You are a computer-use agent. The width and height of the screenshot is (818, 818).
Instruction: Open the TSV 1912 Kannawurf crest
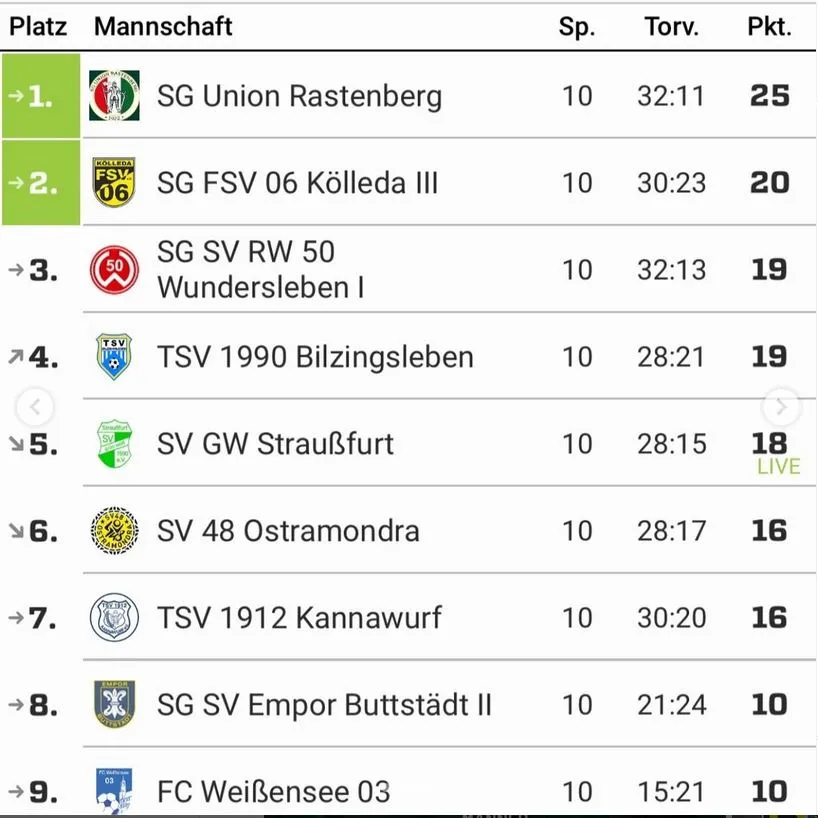coord(114,618)
